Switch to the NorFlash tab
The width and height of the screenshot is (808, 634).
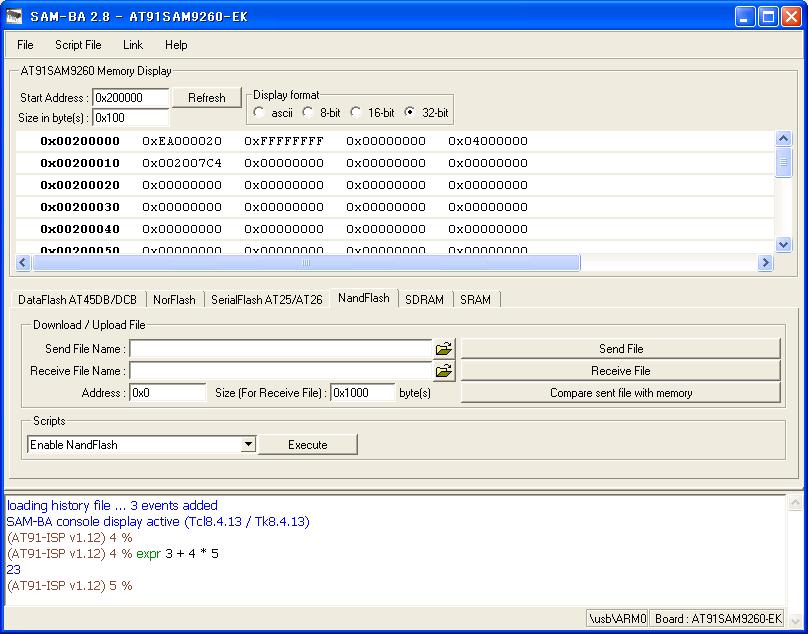click(x=174, y=299)
